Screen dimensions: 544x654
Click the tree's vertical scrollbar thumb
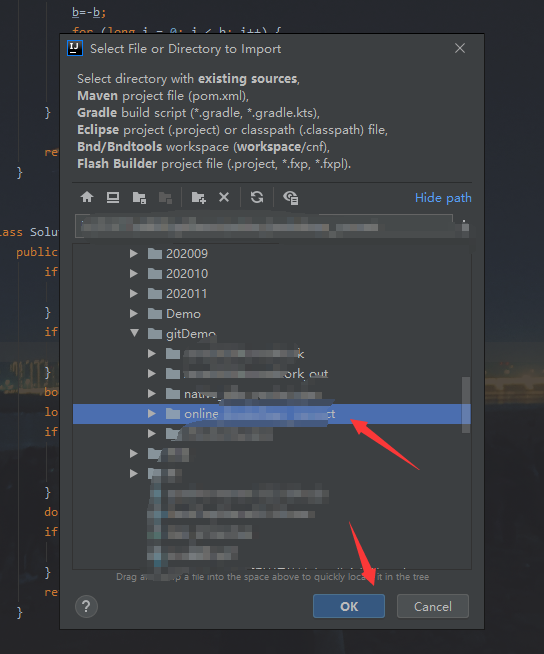click(466, 405)
